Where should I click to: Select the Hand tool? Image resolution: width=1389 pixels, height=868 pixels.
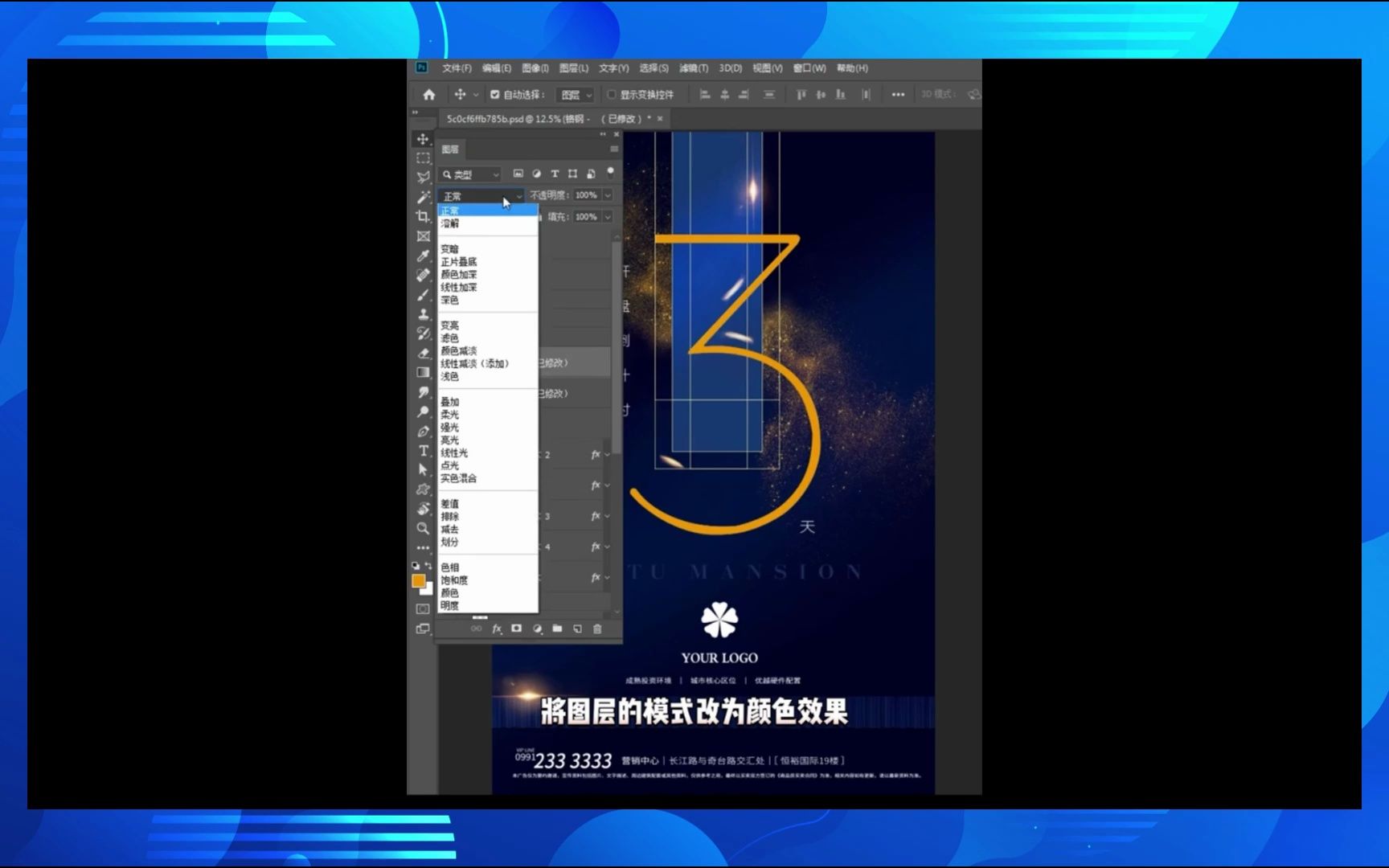click(423, 509)
